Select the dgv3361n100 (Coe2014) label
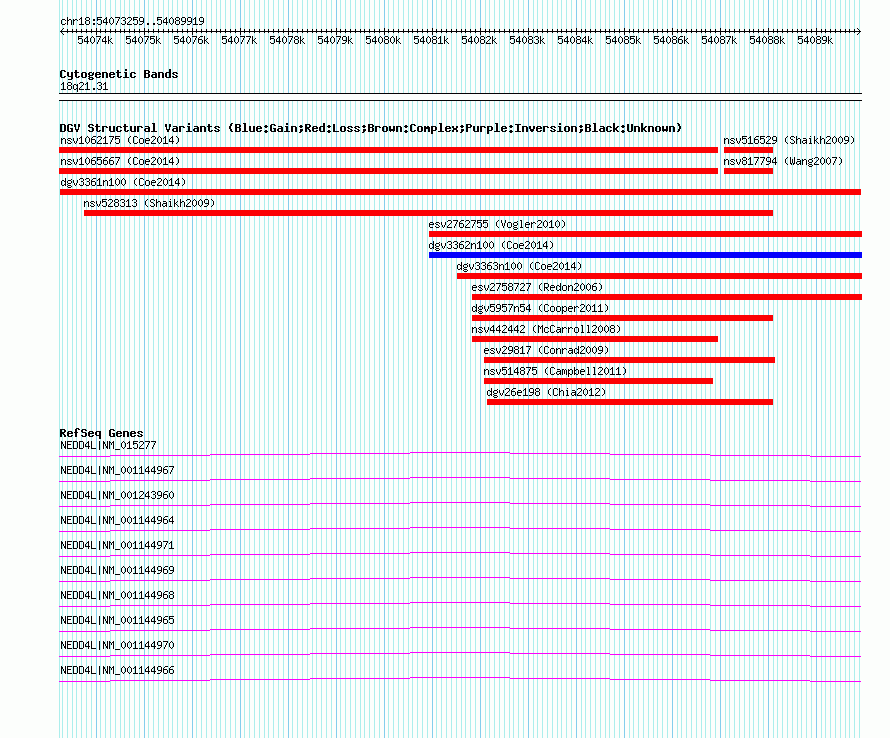The height and width of the screenshot is (738, 890). [x=123, y=182]
